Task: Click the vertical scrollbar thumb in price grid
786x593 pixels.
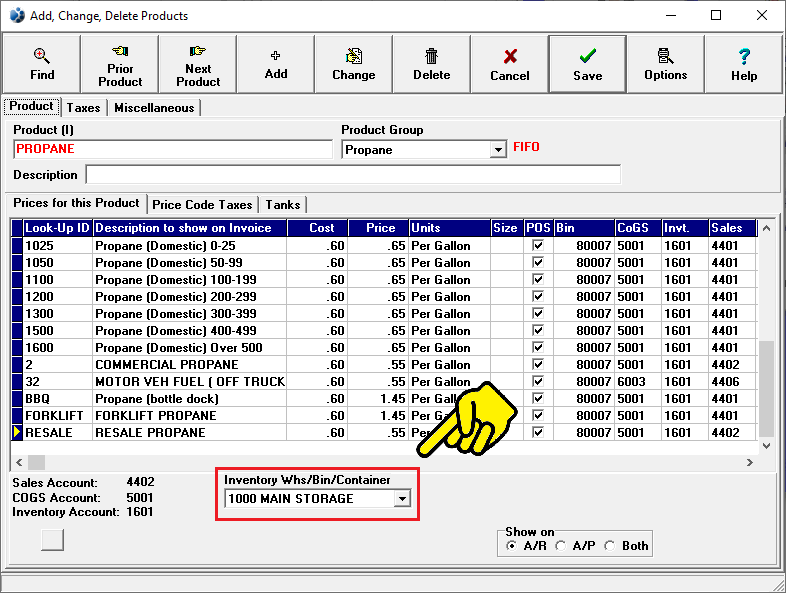Action: (767, 390)
